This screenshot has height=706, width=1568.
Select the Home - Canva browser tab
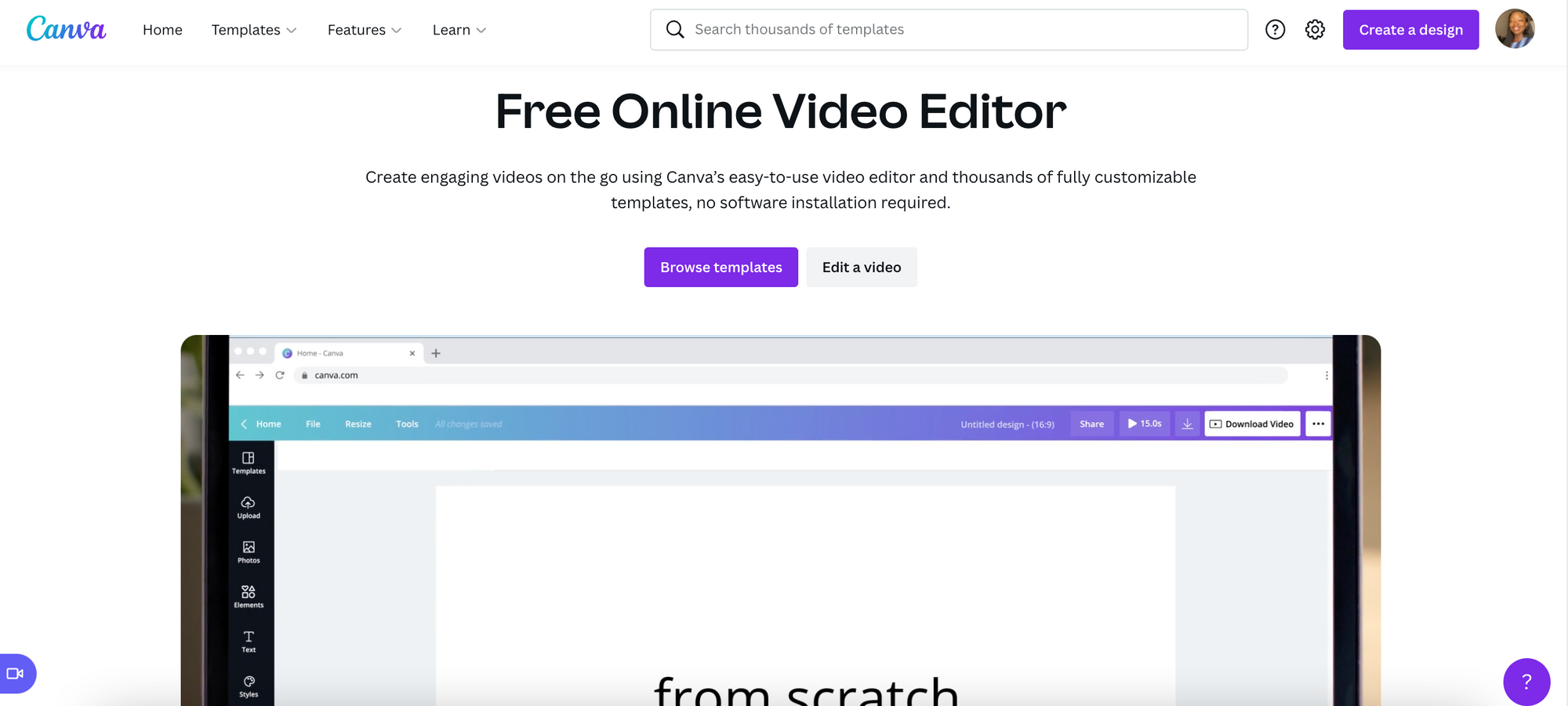(x=350, y=353)
